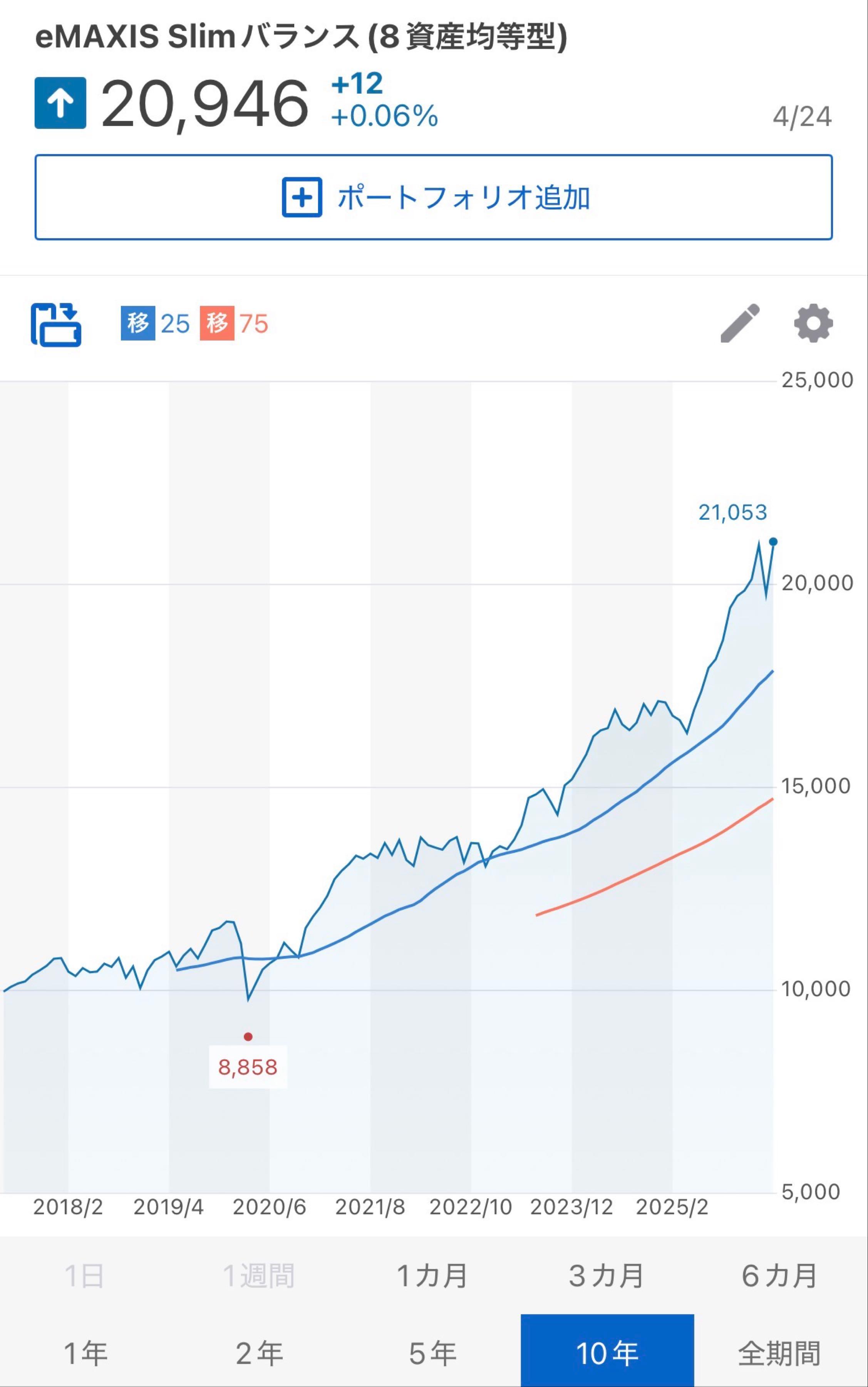Select the 1カ月 period tab
This screenshot has width=868, height=1387.
(x=433, y=1276)
